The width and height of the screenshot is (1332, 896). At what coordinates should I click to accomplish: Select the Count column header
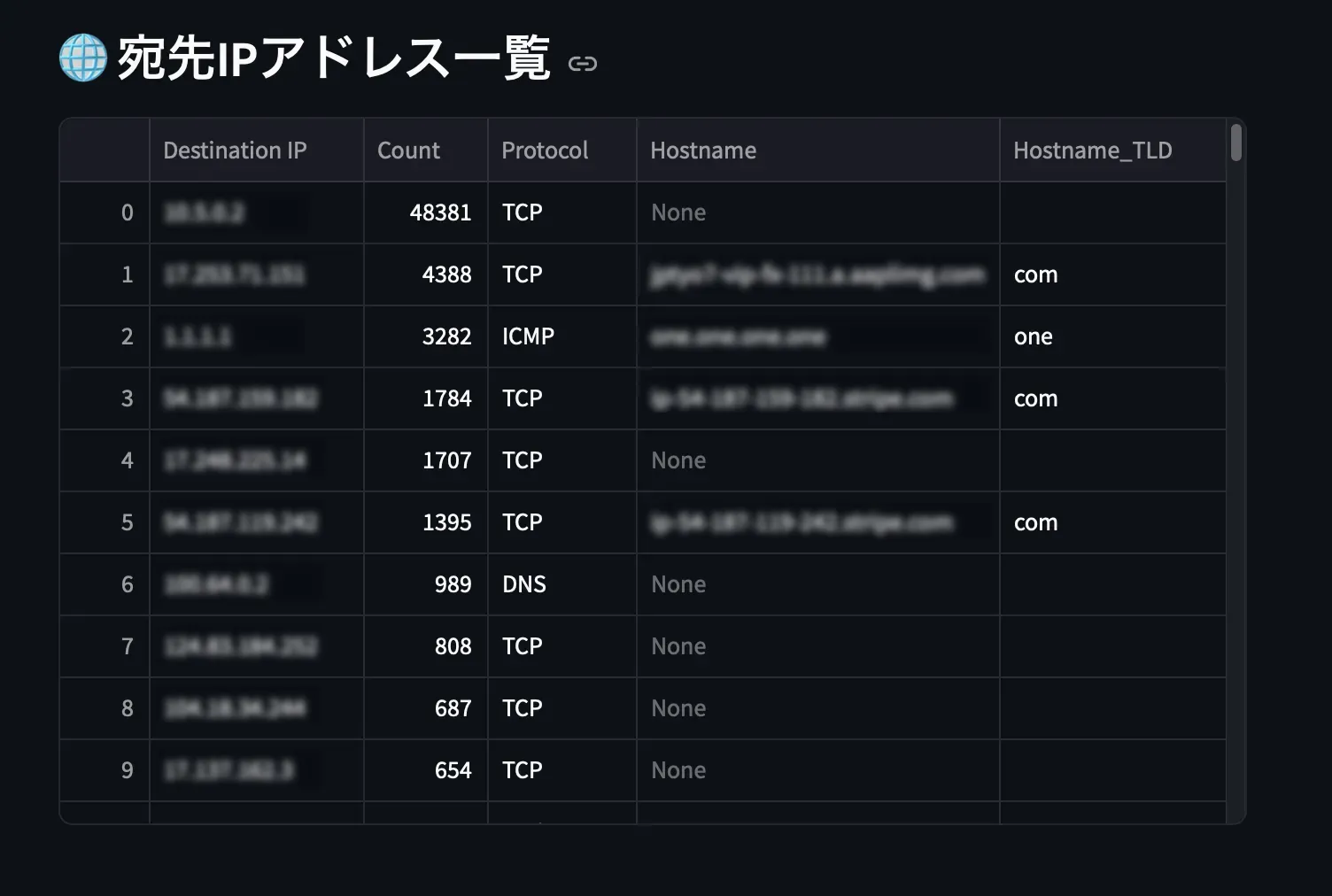click(x=407, y=150)
